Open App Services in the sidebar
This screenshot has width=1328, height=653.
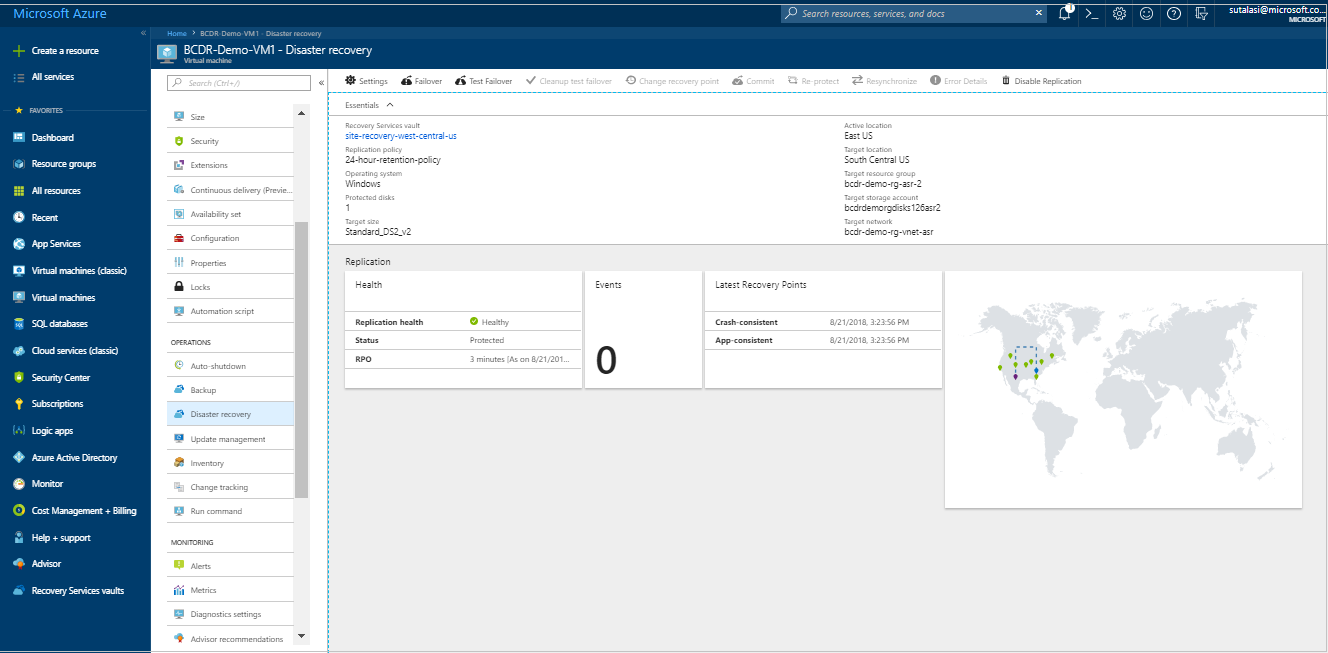coord(47,244)
